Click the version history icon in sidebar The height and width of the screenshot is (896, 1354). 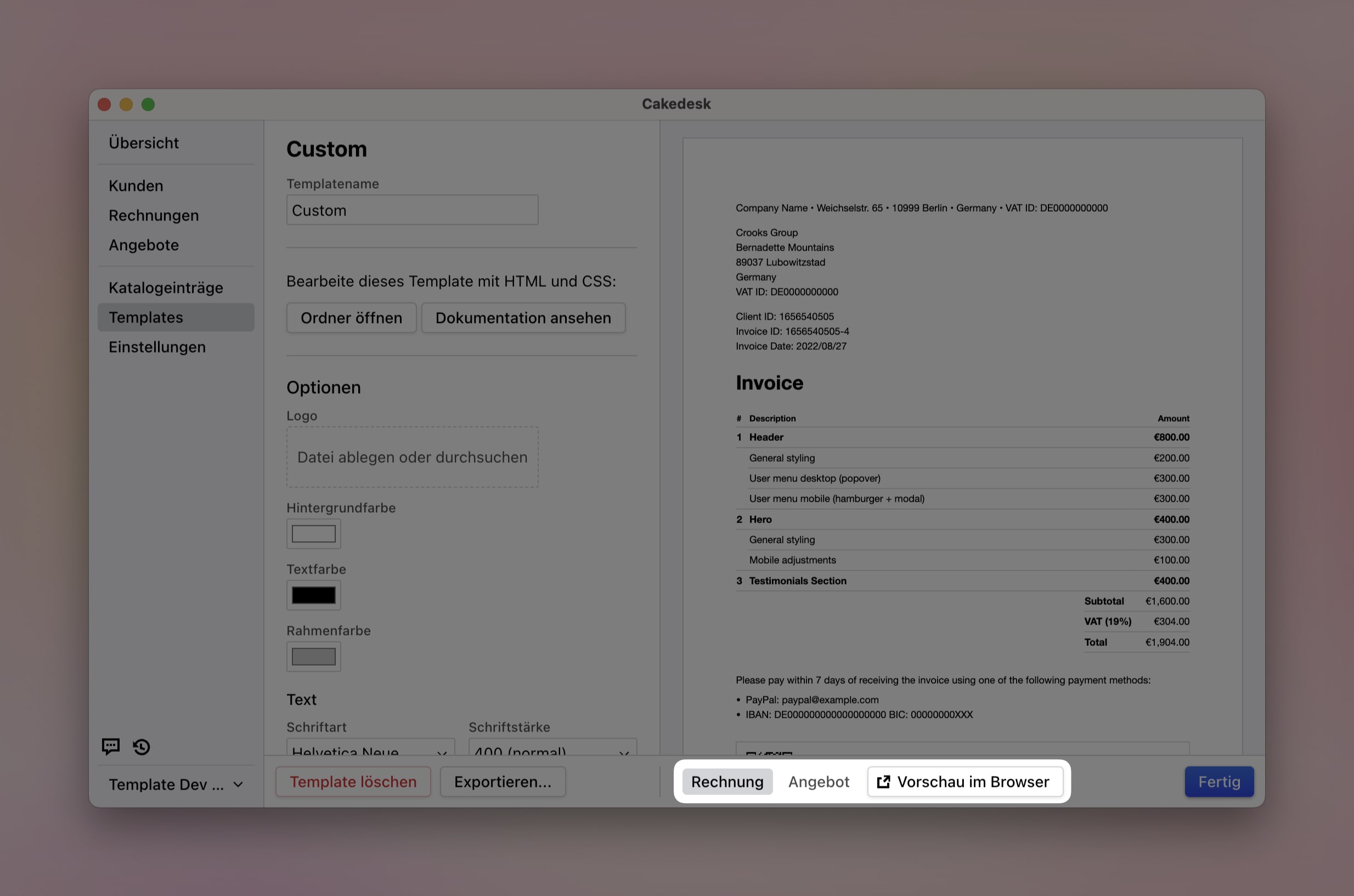click(140, 746)
